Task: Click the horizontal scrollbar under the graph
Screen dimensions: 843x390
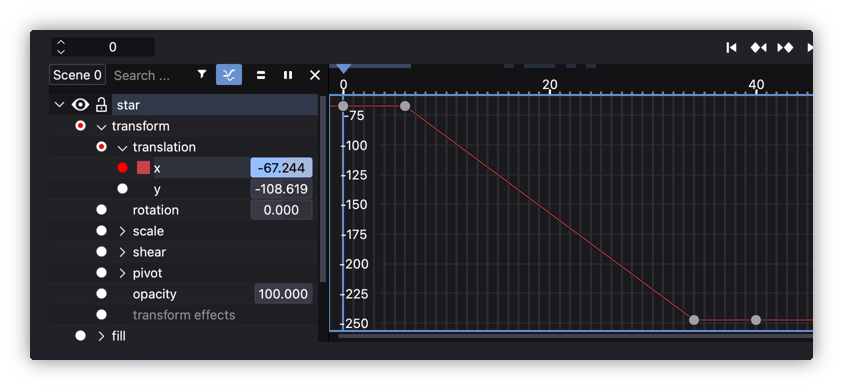Action: pos(575,337)
